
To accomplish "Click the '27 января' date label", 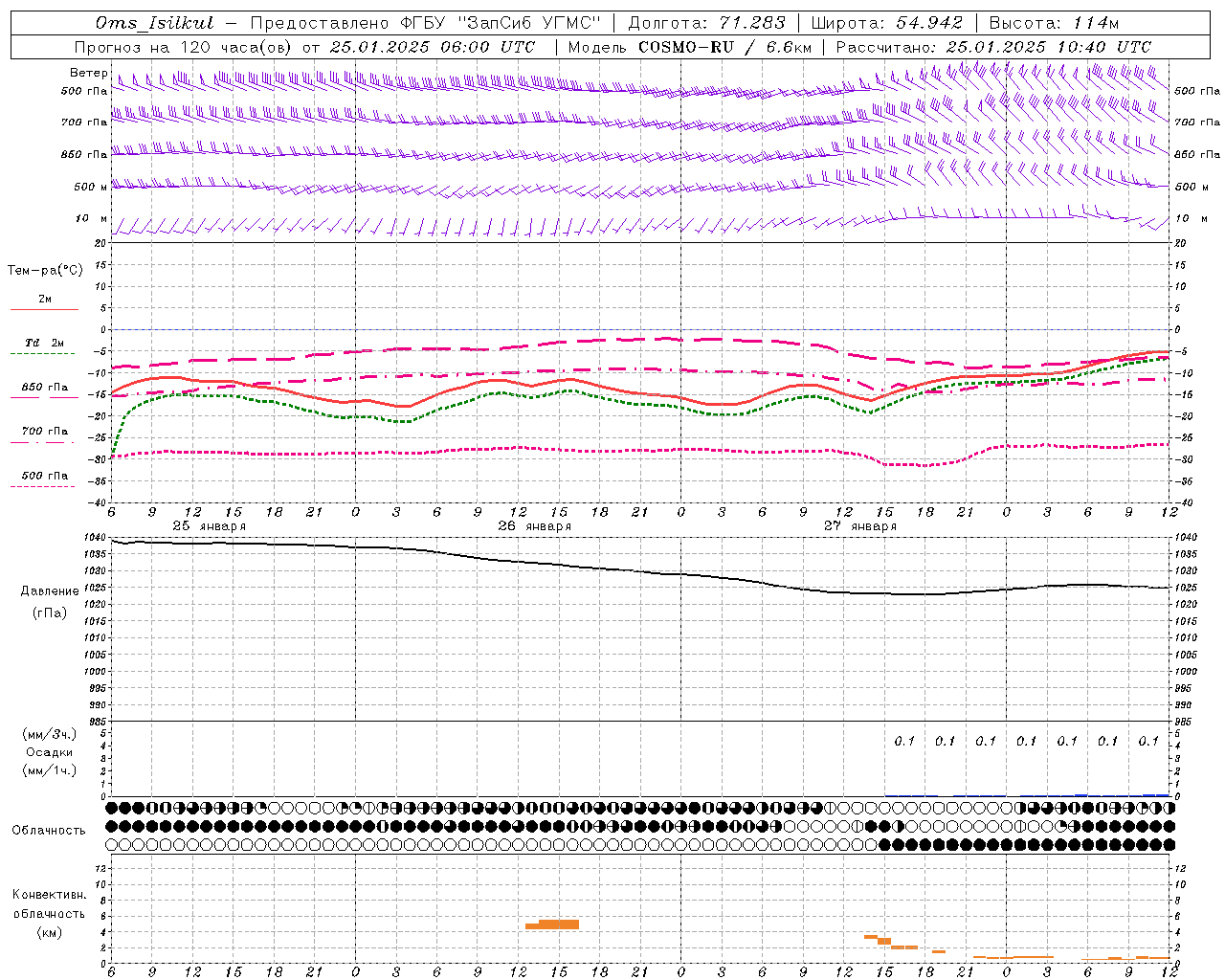I will 860,526.
